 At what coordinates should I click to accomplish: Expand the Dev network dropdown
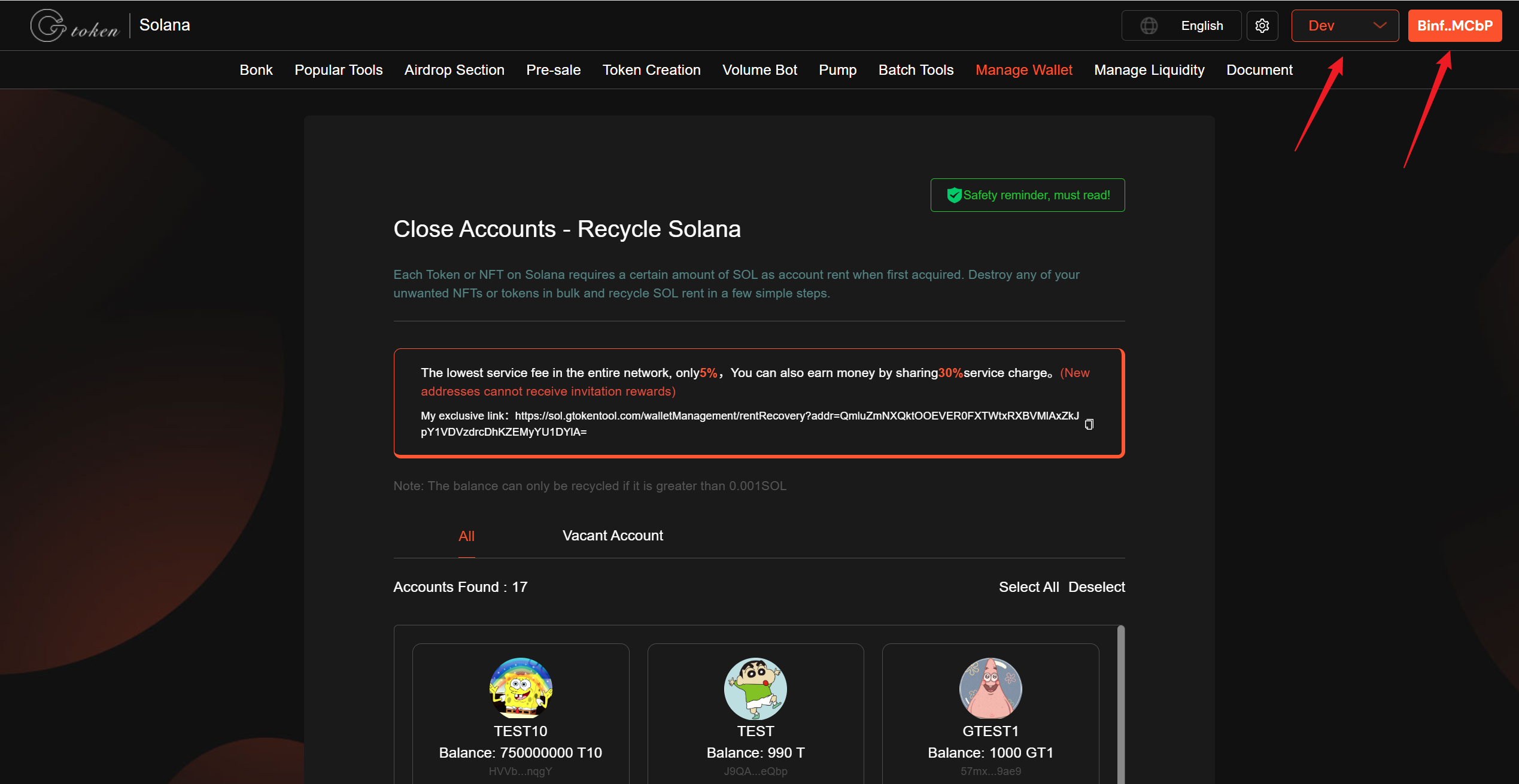pos(1345,26)
